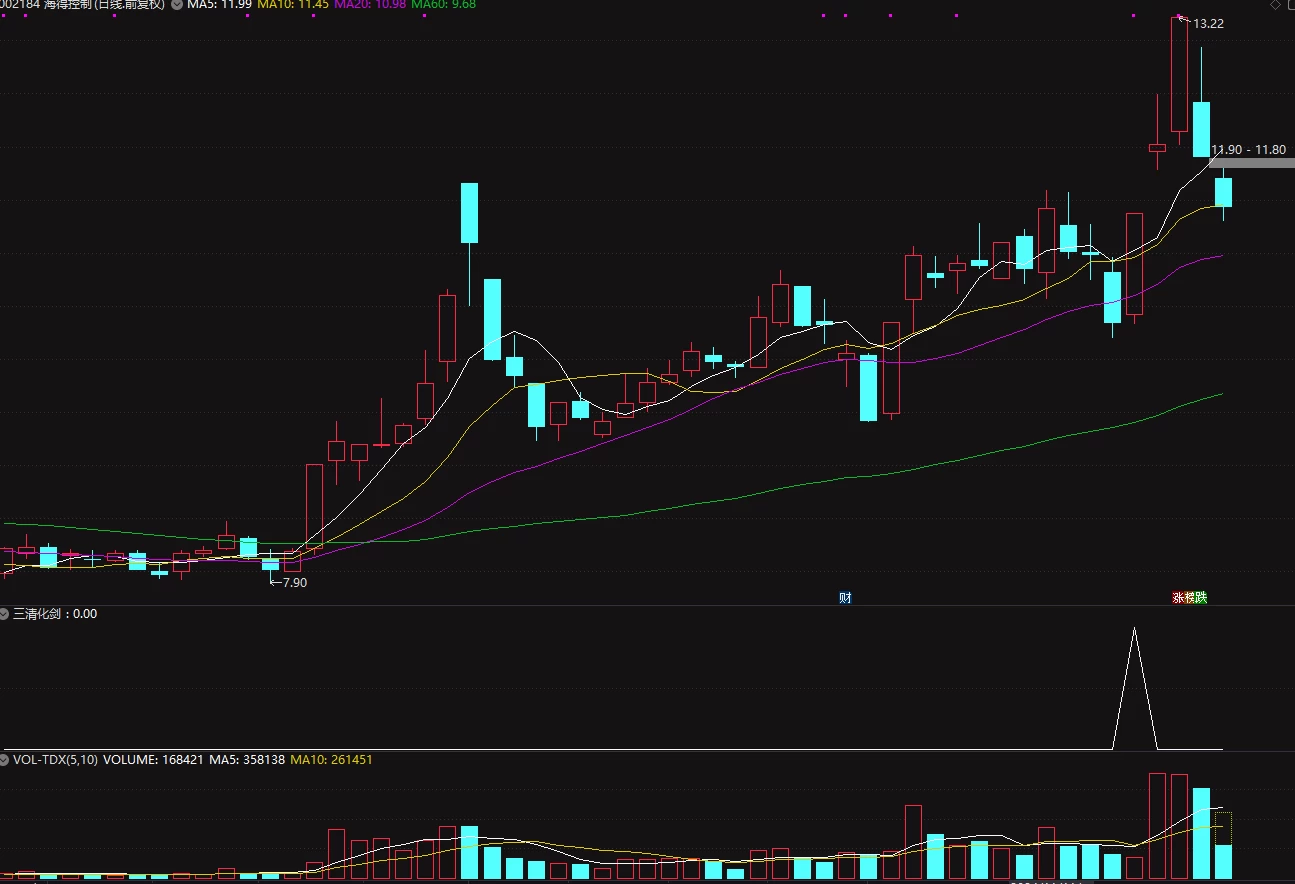The width and height of the screenshot is (1295, 884).
Task: Click the volume MA10: 261451 value
Action: tap(332, 760)
